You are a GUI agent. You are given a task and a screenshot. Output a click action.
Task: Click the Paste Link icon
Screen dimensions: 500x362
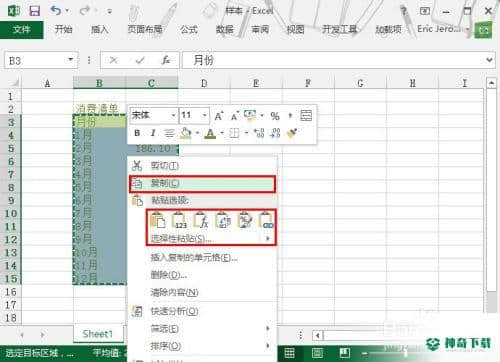click(x=266, y=220)
